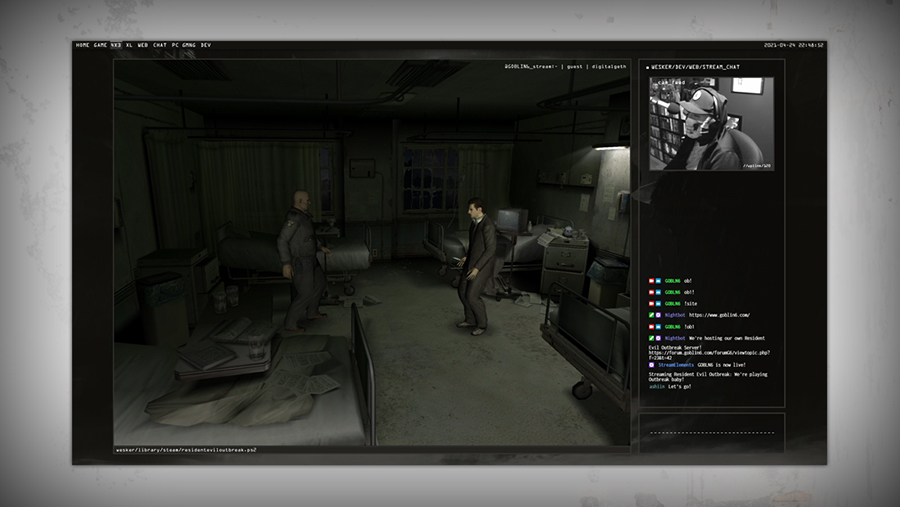The image size is (900, 507).
Task: Open Nightbot username on the hosting message
Action: [675, 338]
